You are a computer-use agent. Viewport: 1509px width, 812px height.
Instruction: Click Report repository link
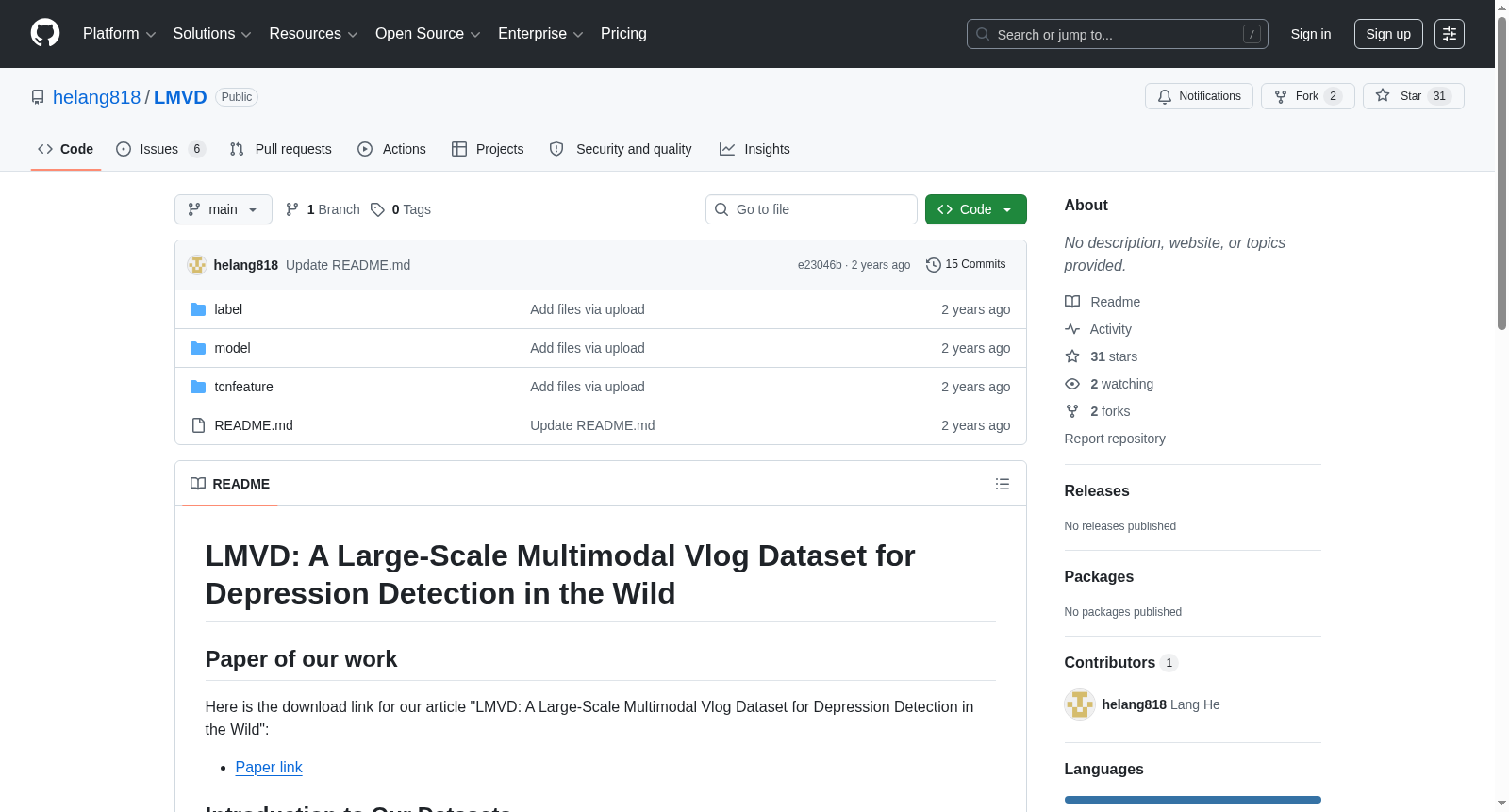(1115, 439)
